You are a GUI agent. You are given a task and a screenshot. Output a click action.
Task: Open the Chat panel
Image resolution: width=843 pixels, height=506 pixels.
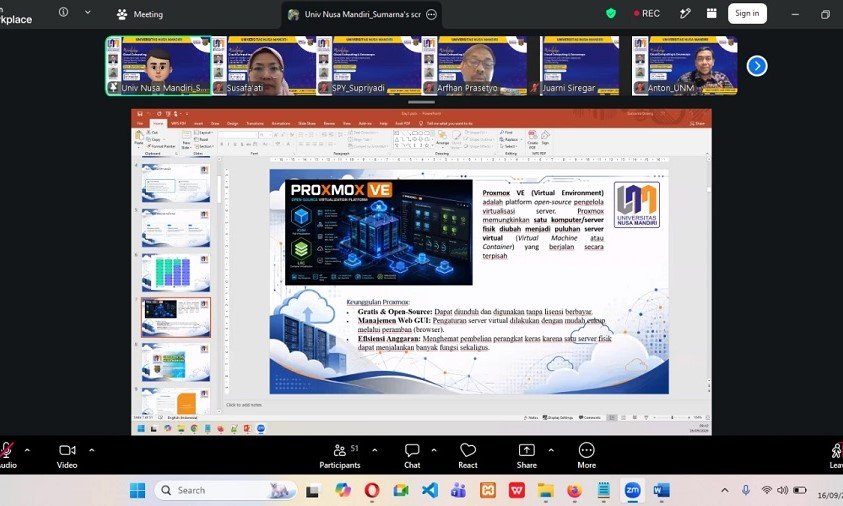point(412,455)
